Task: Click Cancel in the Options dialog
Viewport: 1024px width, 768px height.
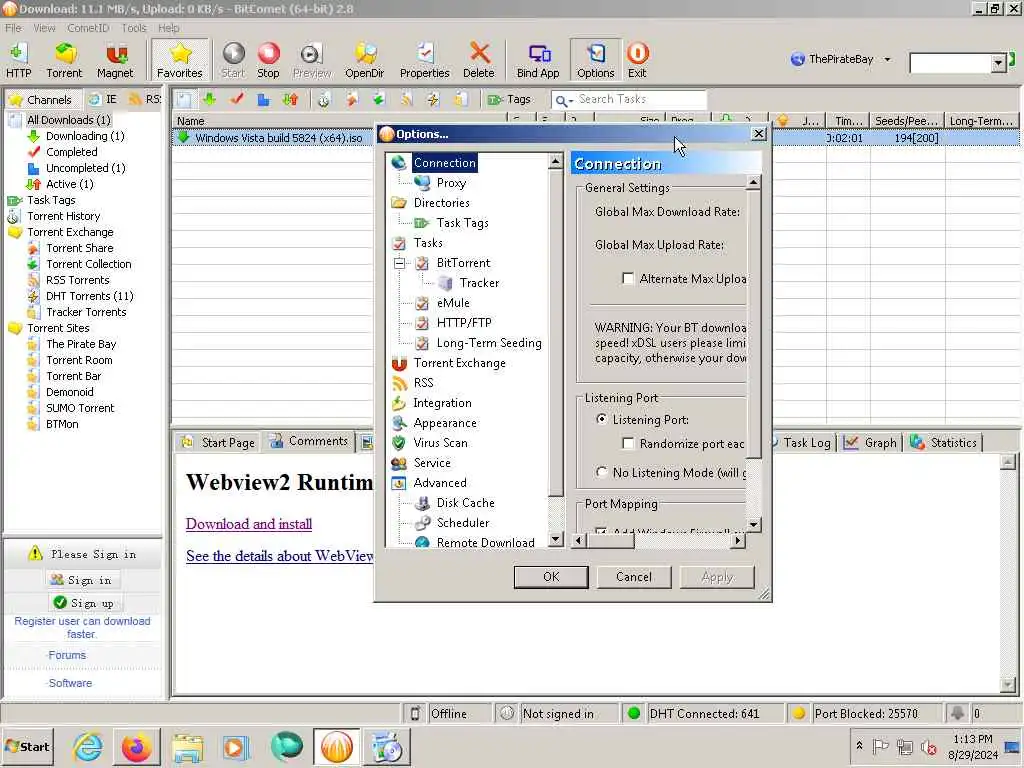Action: click(633, 577)
